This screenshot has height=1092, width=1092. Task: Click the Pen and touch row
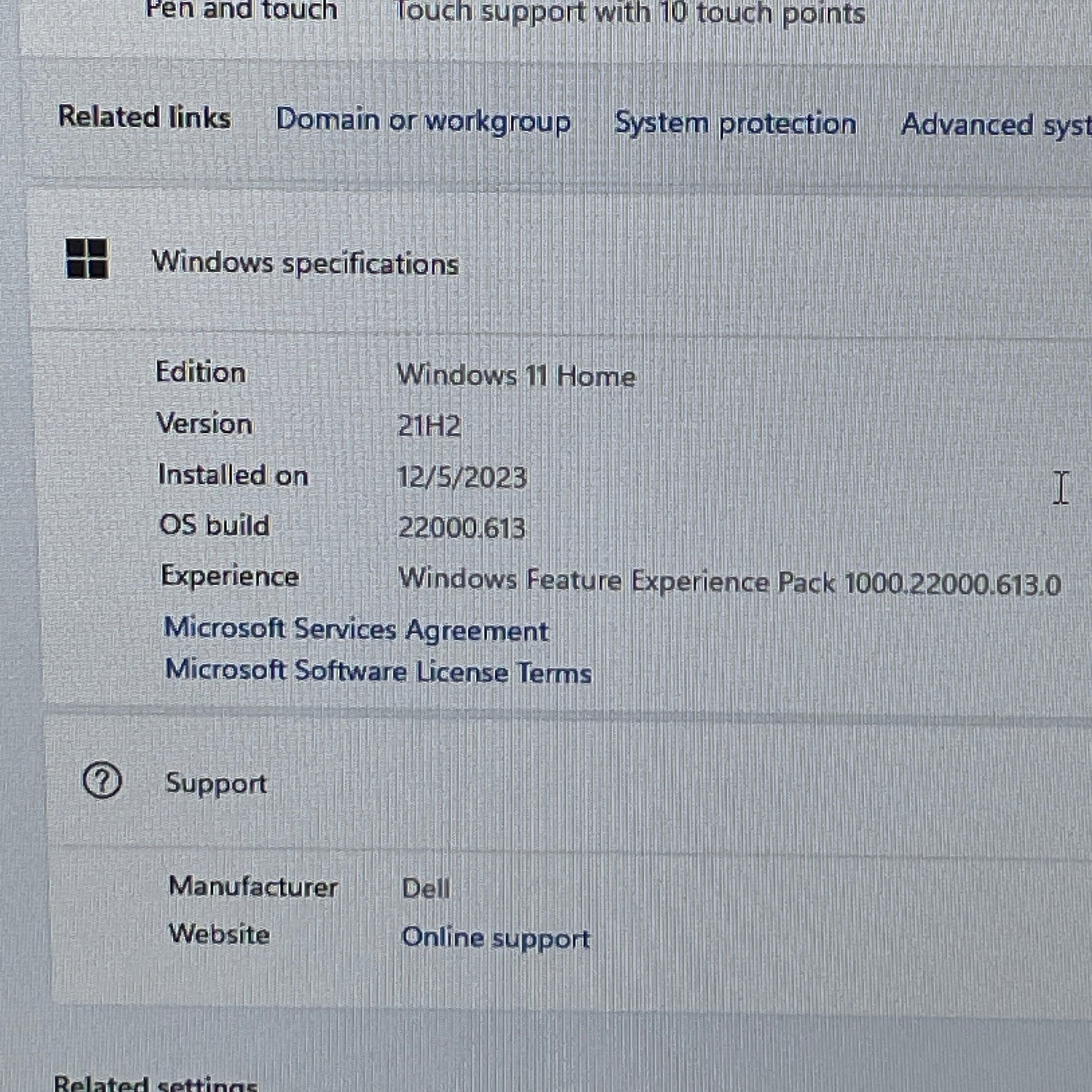pyautogui.click(x=241, y=11)
